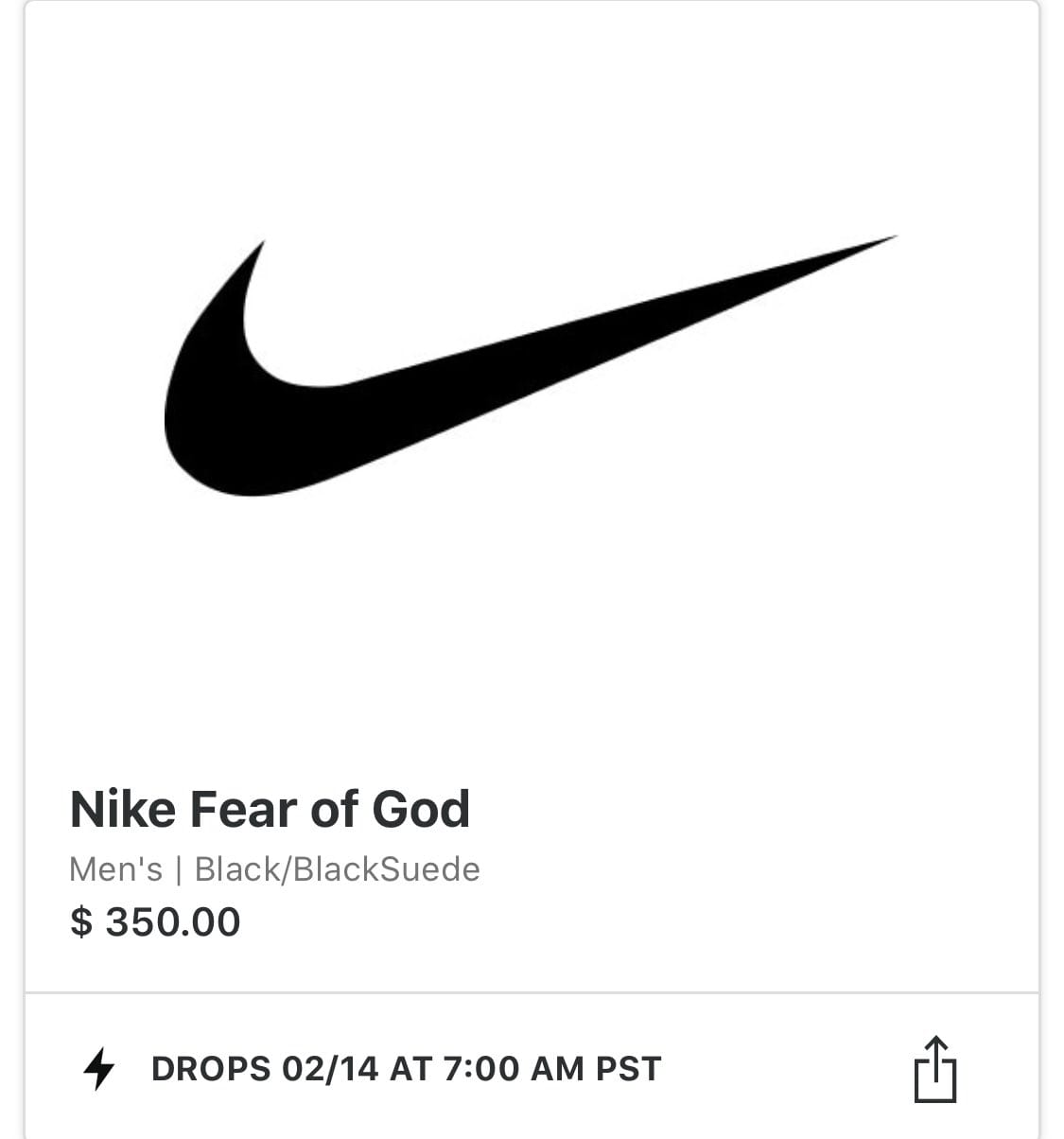The height and width of the screenshot is (1139, 1064).
Task: Click the word God in the title
Action: (421, 810)
